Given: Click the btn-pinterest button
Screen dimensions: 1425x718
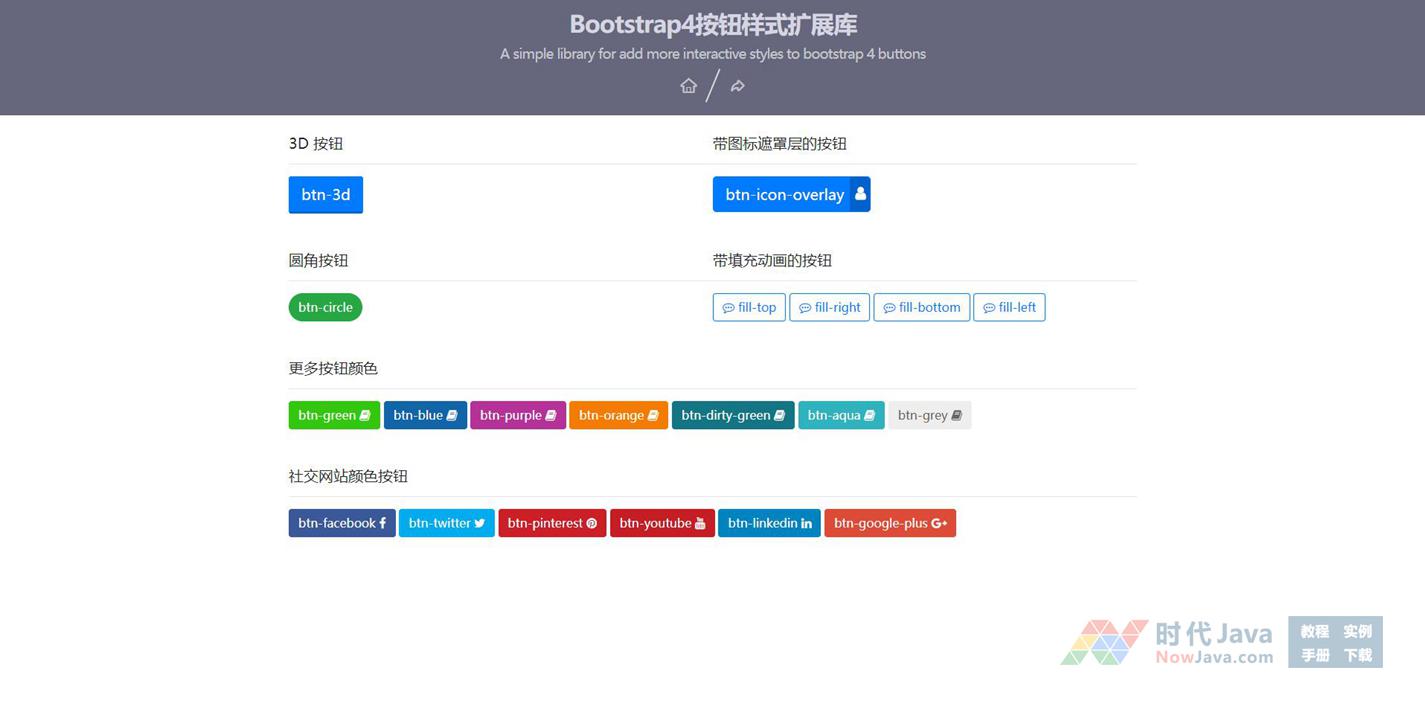Looking at the screenshot, I should tap(552, 523).
